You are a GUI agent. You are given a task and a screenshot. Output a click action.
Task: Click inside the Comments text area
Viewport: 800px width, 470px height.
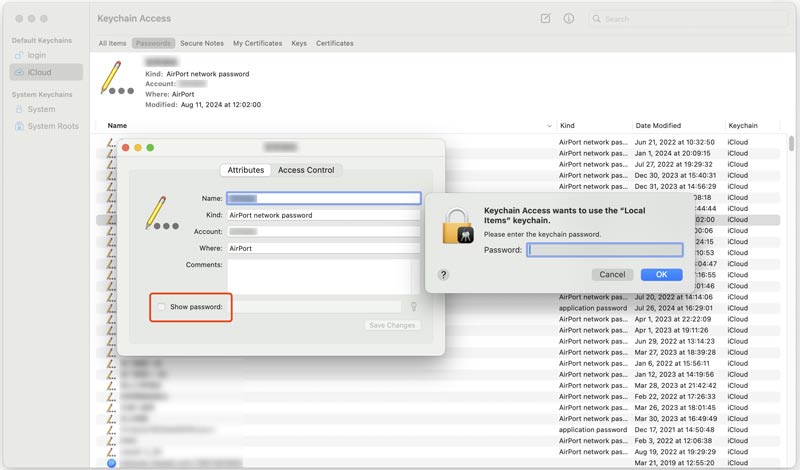click(x=319, y=277)
